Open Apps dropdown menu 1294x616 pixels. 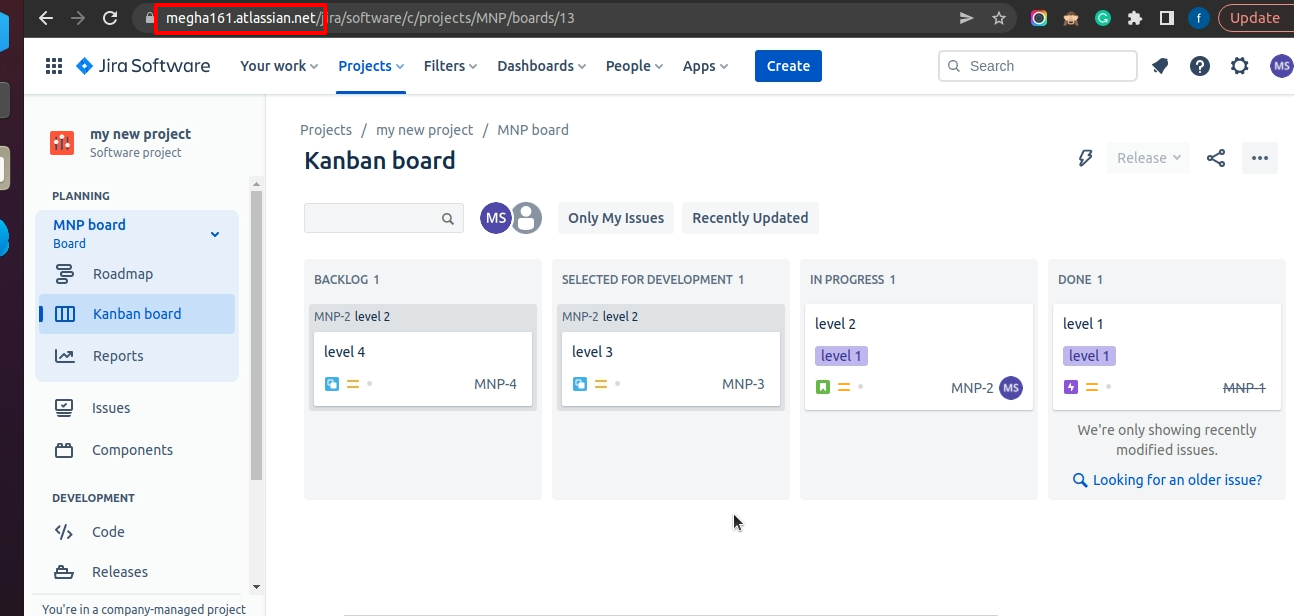point(705,66)
